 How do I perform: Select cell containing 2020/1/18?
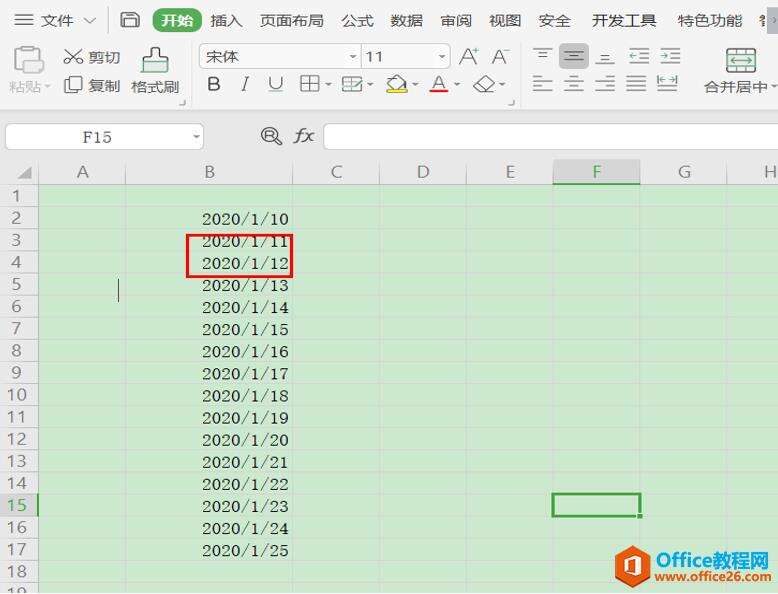[x=209, y=395]
